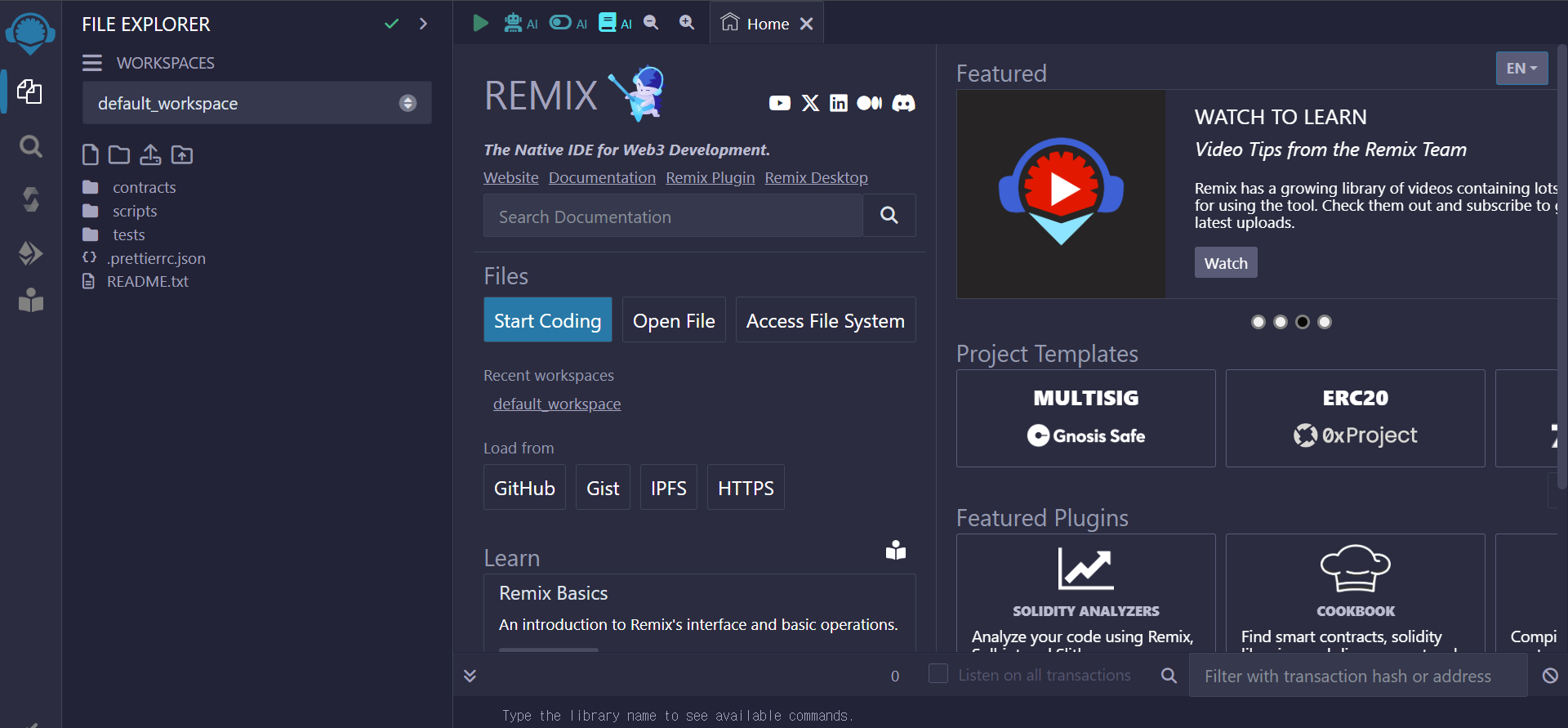Viewport: 1568px width, 728px height.
Task: Open Deploy & run transactions sidebar icon
Action: point(30,252)
